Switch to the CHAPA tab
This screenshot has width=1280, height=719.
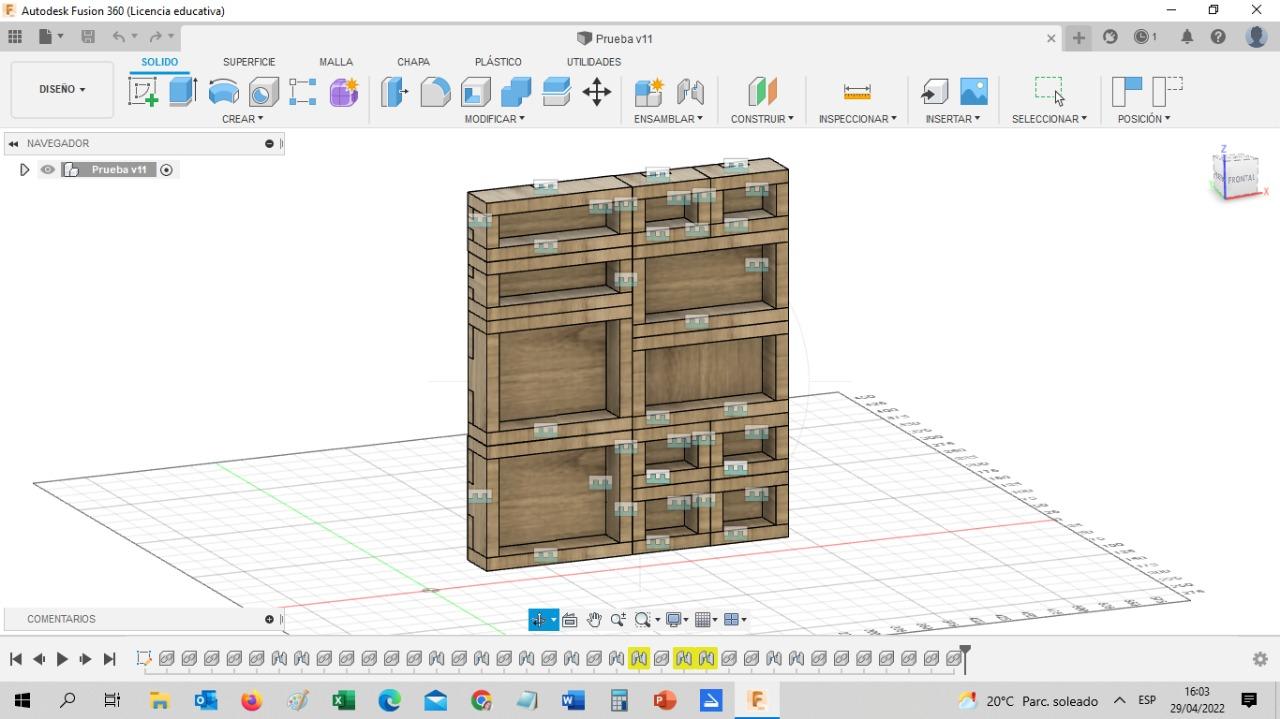(413, 62)
